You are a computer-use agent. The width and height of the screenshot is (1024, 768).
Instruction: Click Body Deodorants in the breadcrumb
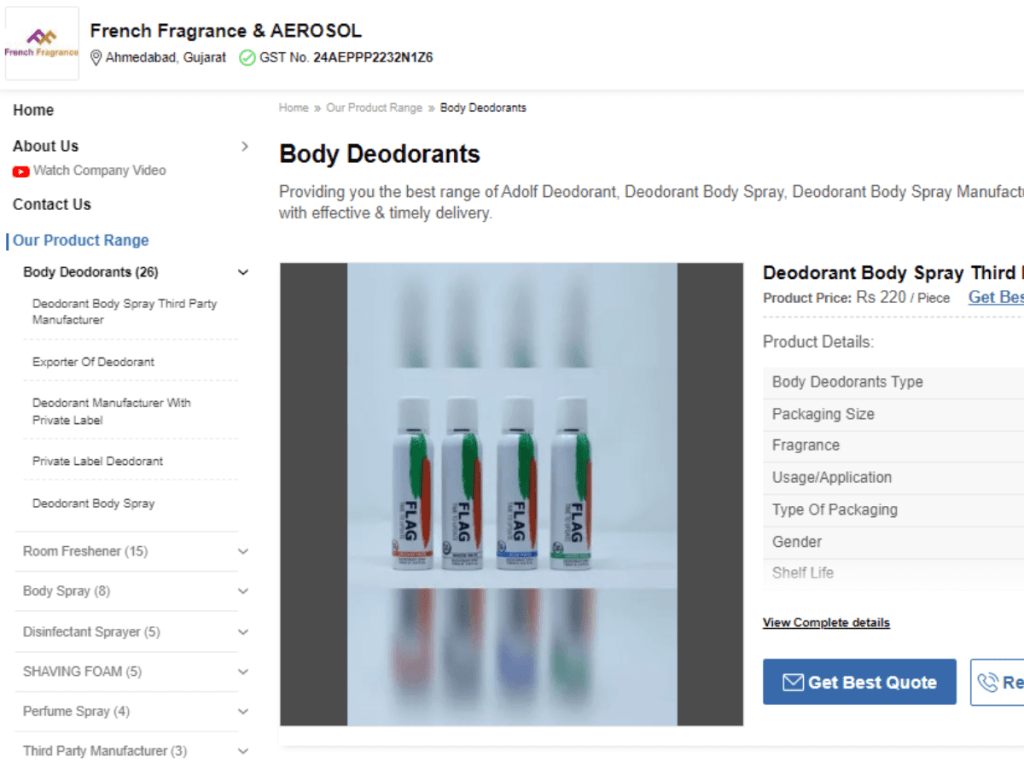pyautogui.click(x=483, y=108)
